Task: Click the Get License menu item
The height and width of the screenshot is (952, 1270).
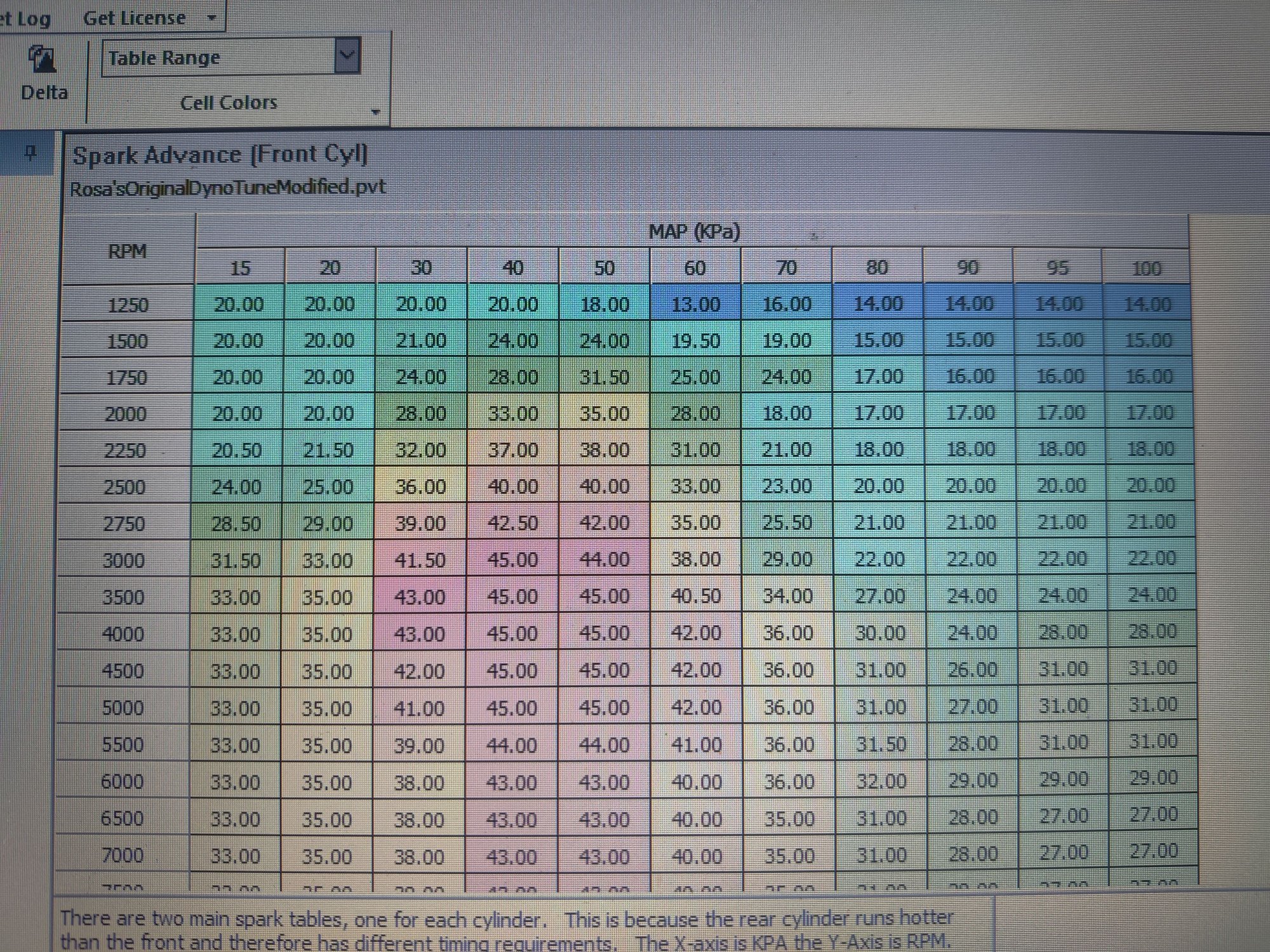Action: tap(134, 18)
